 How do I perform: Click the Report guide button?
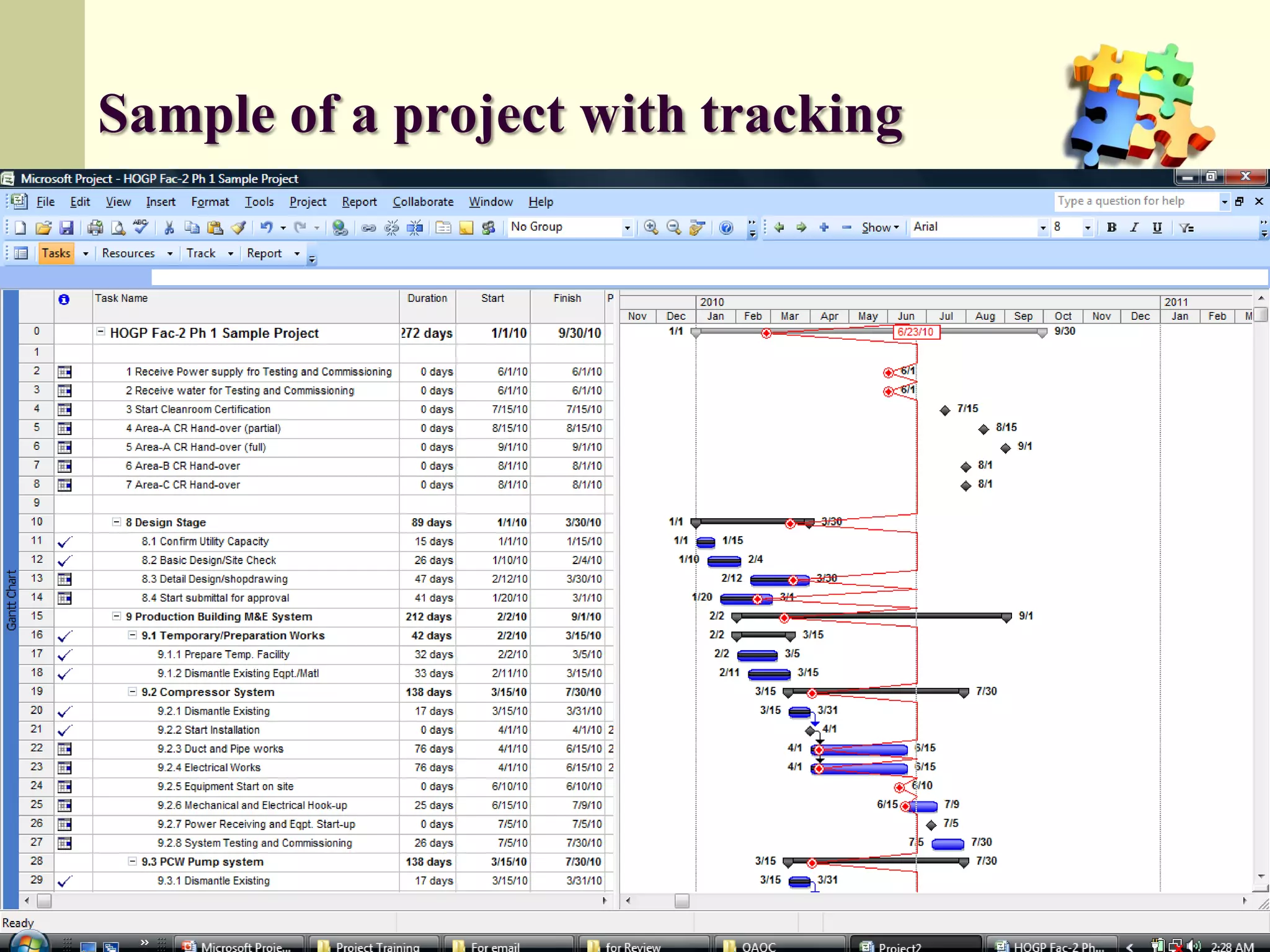(x=264, y=253)
